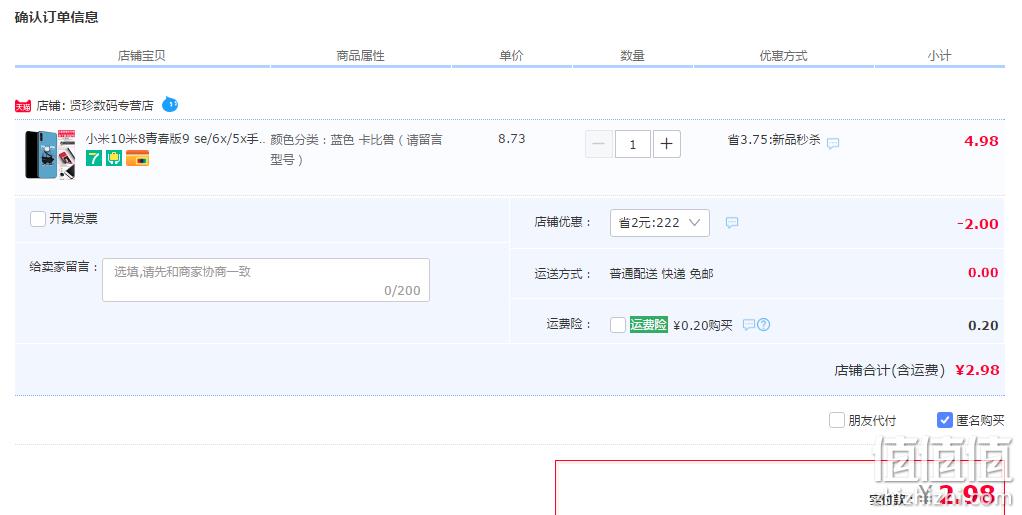Tick the 运费险 purchase checkbox
1022x515 pixels.
[x=618, y=325]
